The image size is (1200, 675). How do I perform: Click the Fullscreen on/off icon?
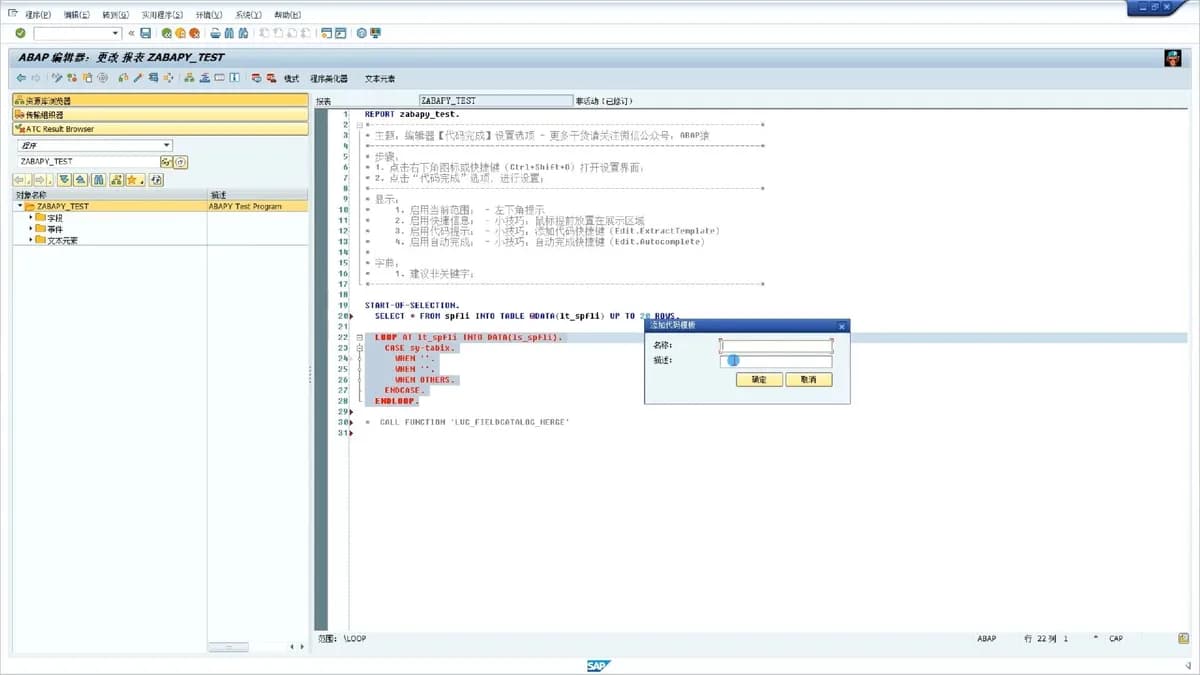(219, 78)
